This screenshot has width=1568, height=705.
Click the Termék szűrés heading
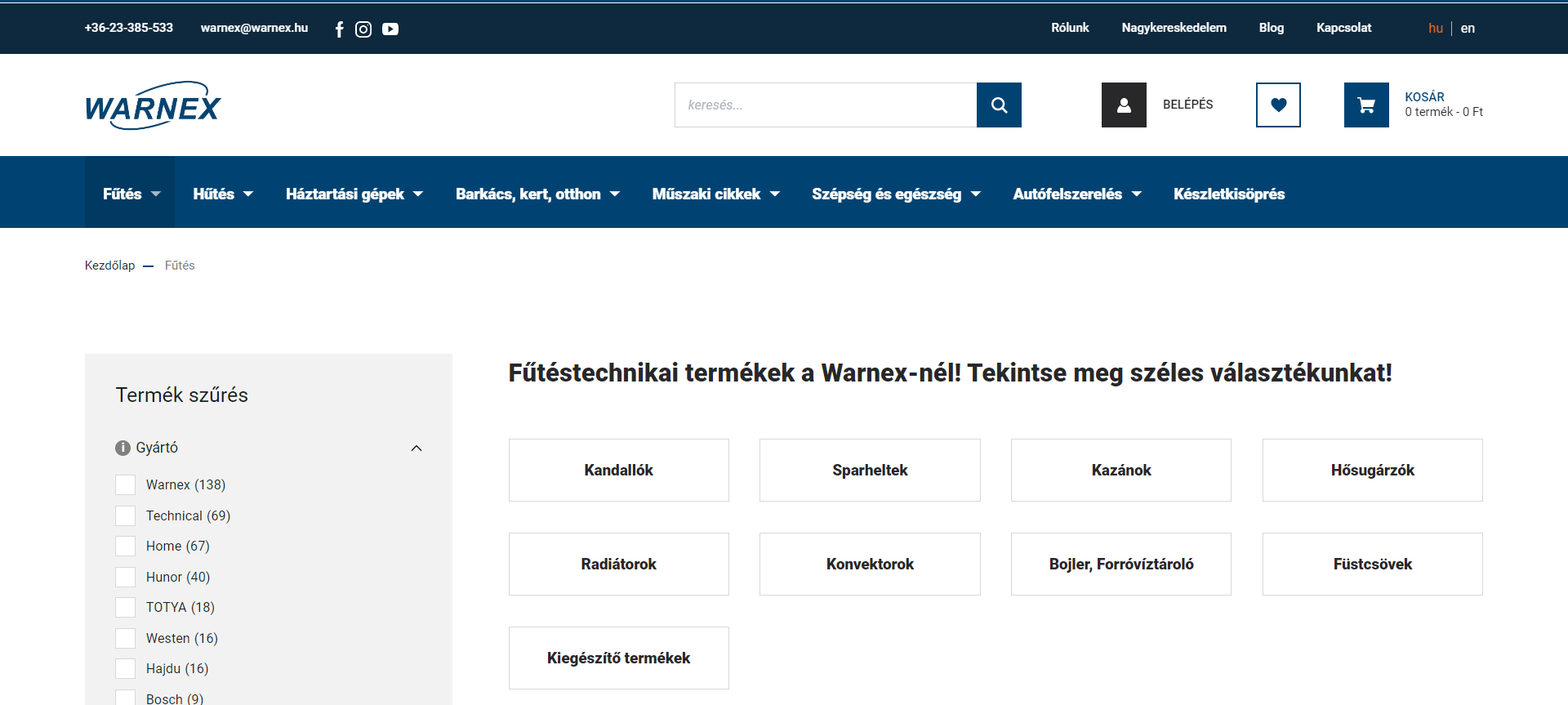[182, 395]
